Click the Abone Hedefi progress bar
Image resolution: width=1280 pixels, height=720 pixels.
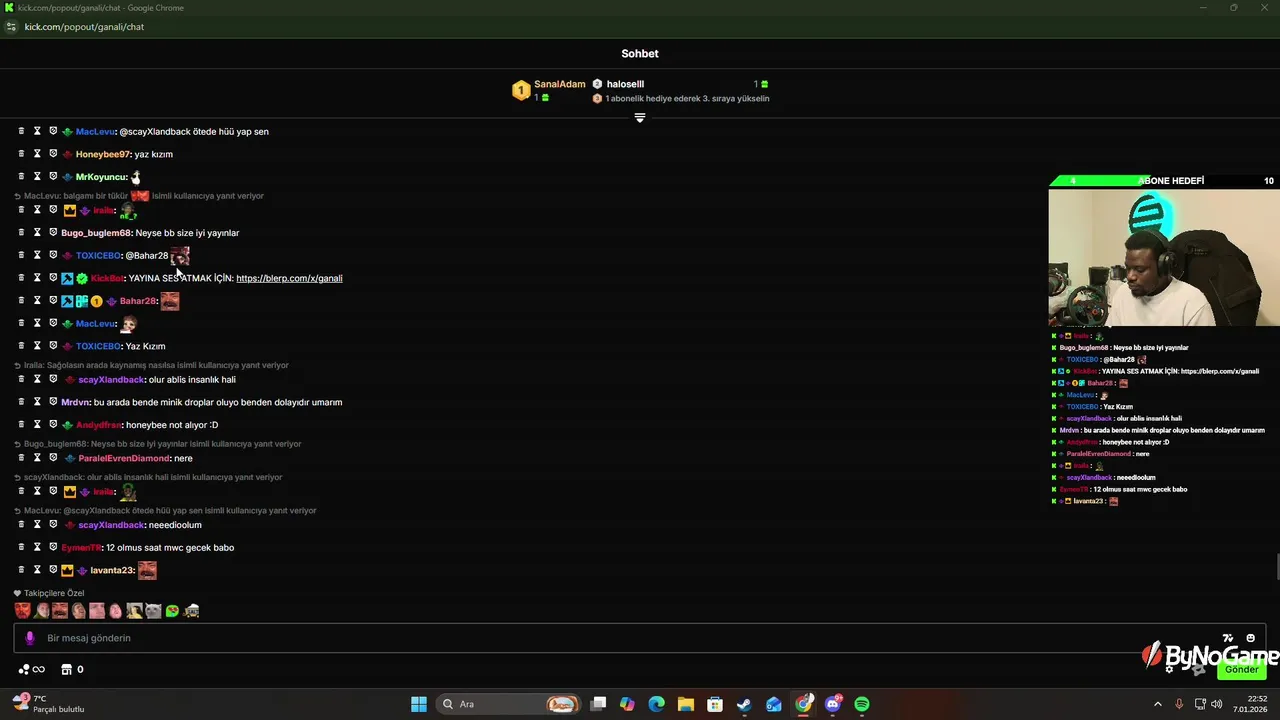[1163, 181]
